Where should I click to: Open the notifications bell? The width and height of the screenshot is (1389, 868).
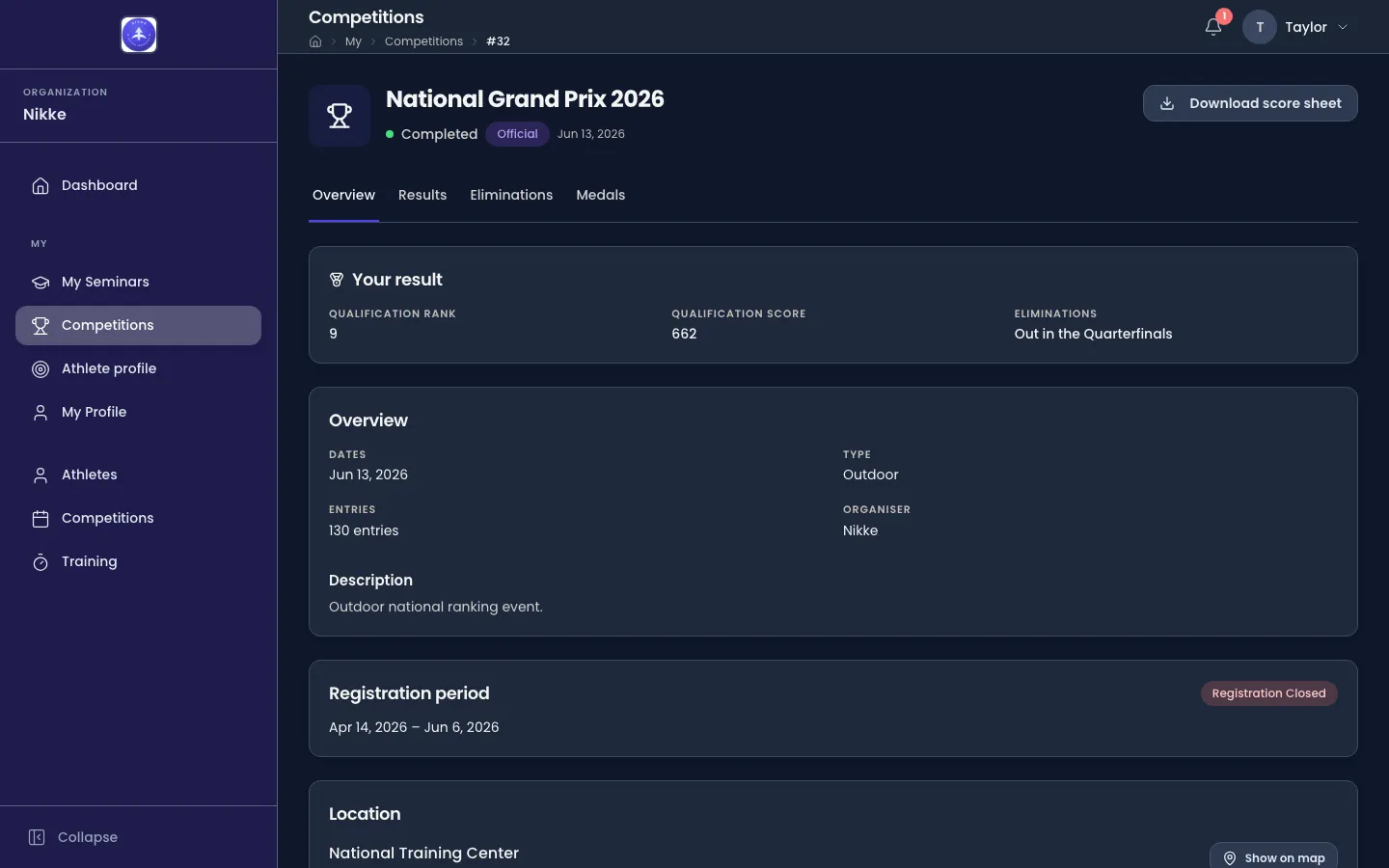1213,27
